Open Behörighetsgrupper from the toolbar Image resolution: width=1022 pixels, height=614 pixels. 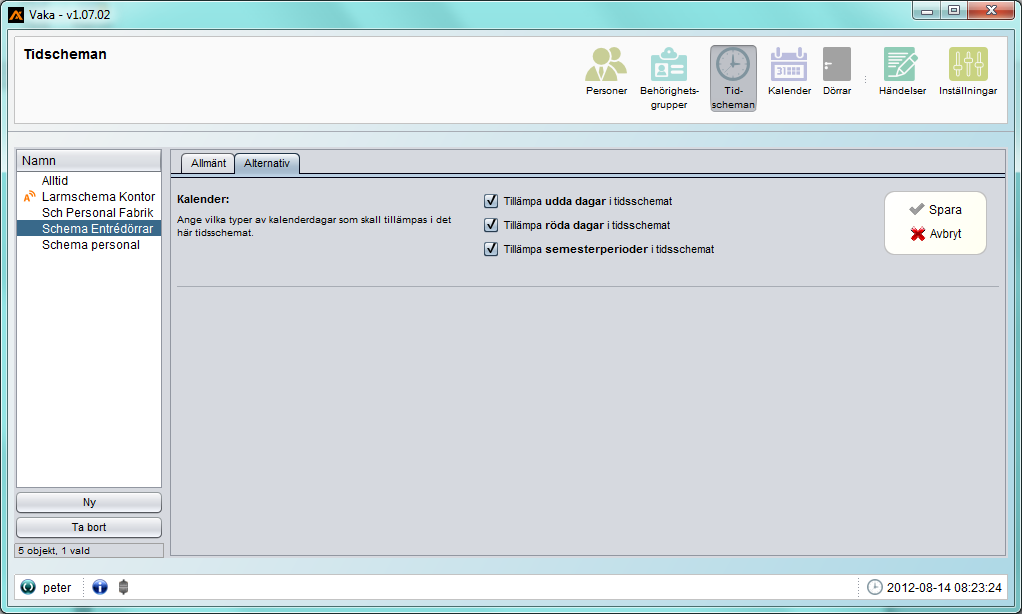point(669,78)
